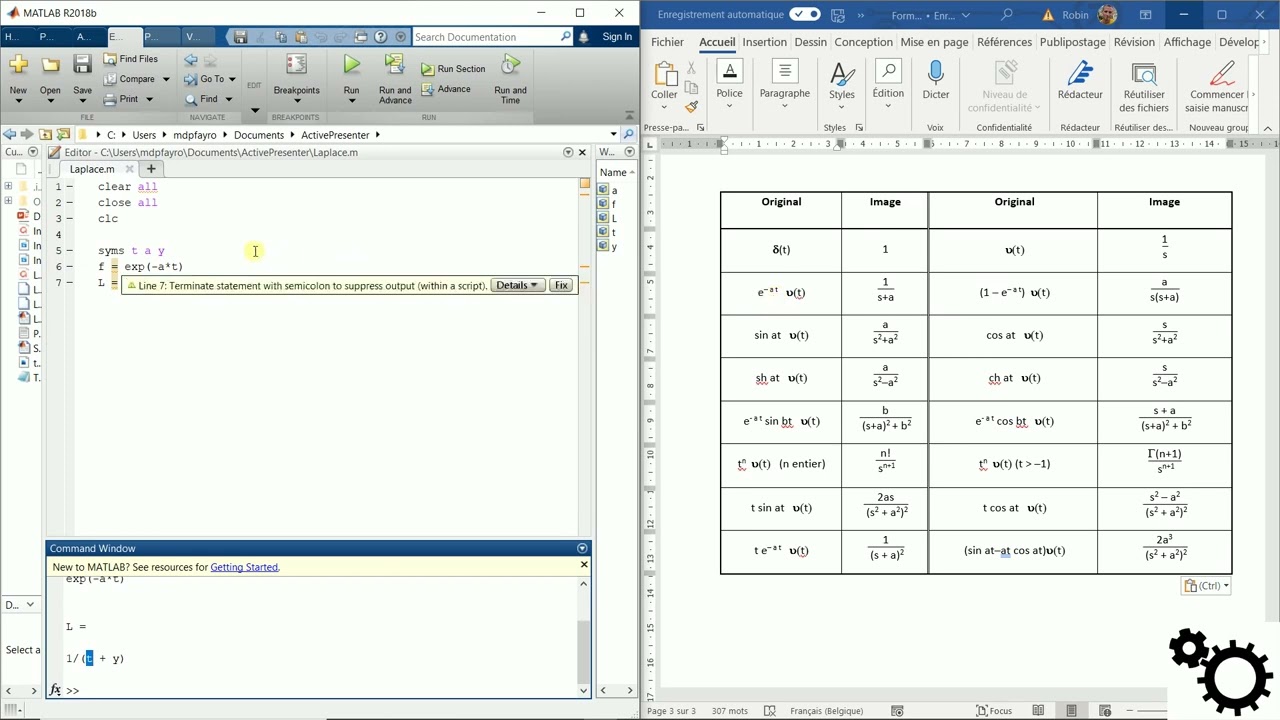Click the navigate back arrow in MATLAB toolstrip
The height and width of the screenshot is (720, 1280).
(191, 60)
